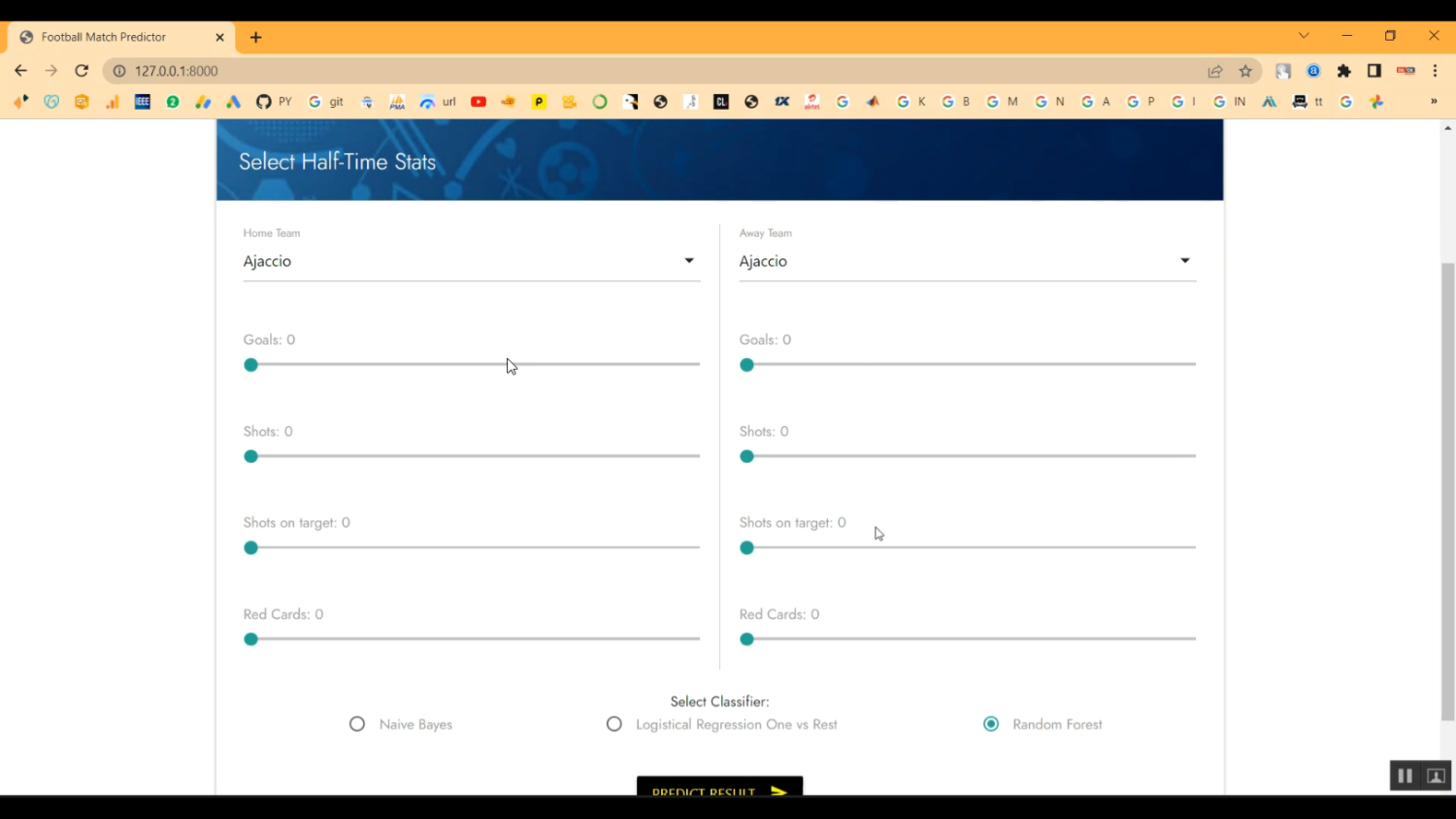1456x819 pixels.
Task: Click the Away Team Goals slider handle
Action: click(x=746, y=365)
